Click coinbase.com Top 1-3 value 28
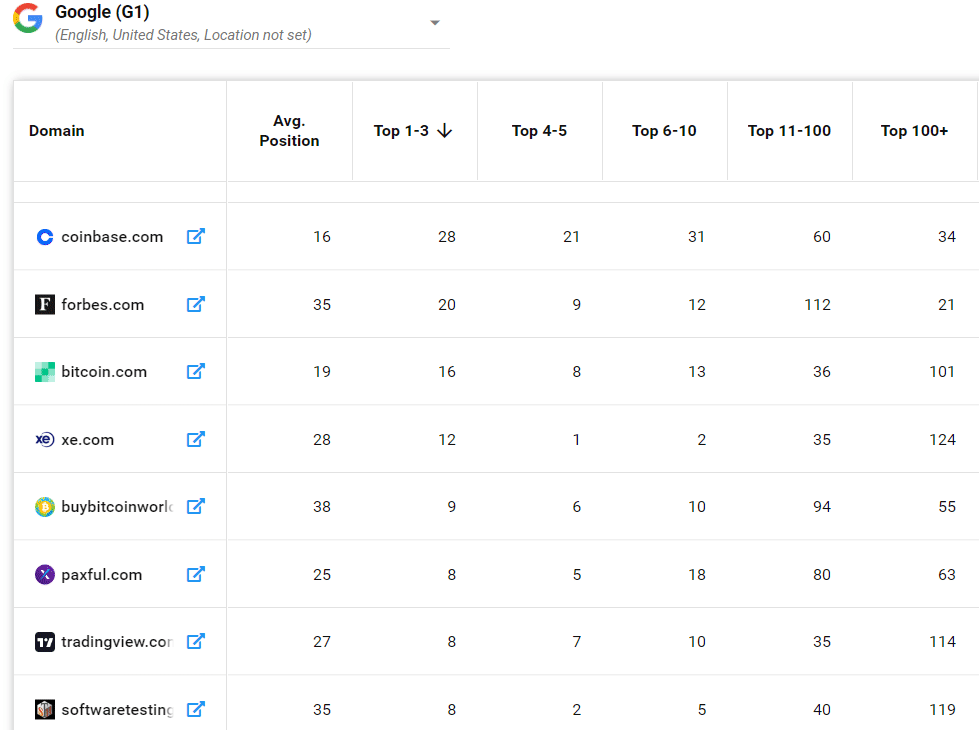The height and width of the screenshot is (730, 979). click(446, 237)
